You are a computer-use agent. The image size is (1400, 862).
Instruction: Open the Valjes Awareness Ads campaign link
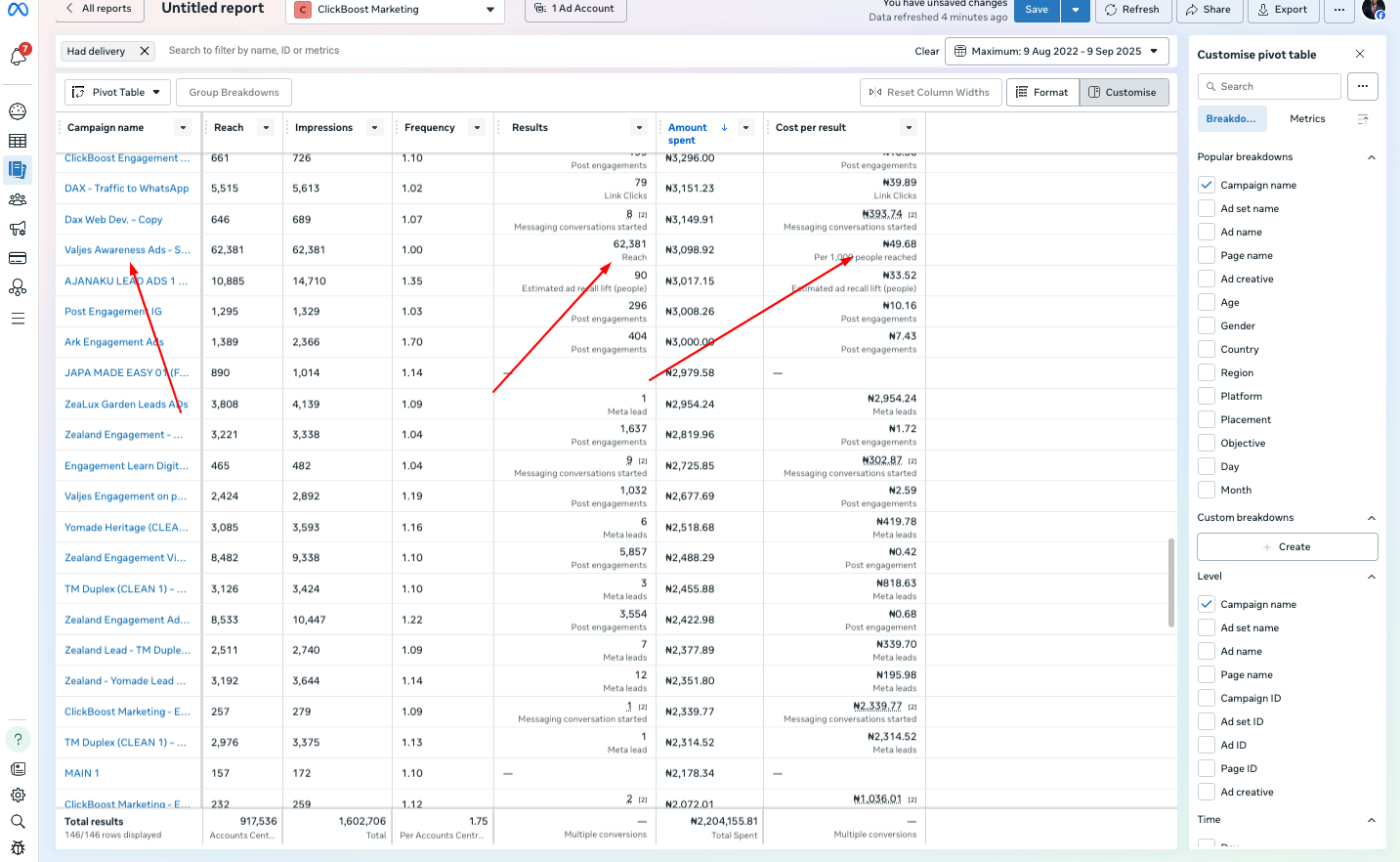[x=127, y=250]
